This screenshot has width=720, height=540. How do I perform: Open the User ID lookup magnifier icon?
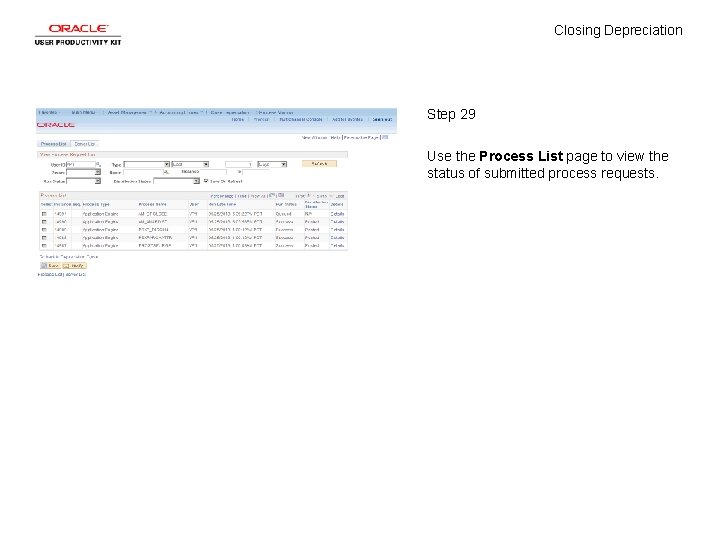98,164
